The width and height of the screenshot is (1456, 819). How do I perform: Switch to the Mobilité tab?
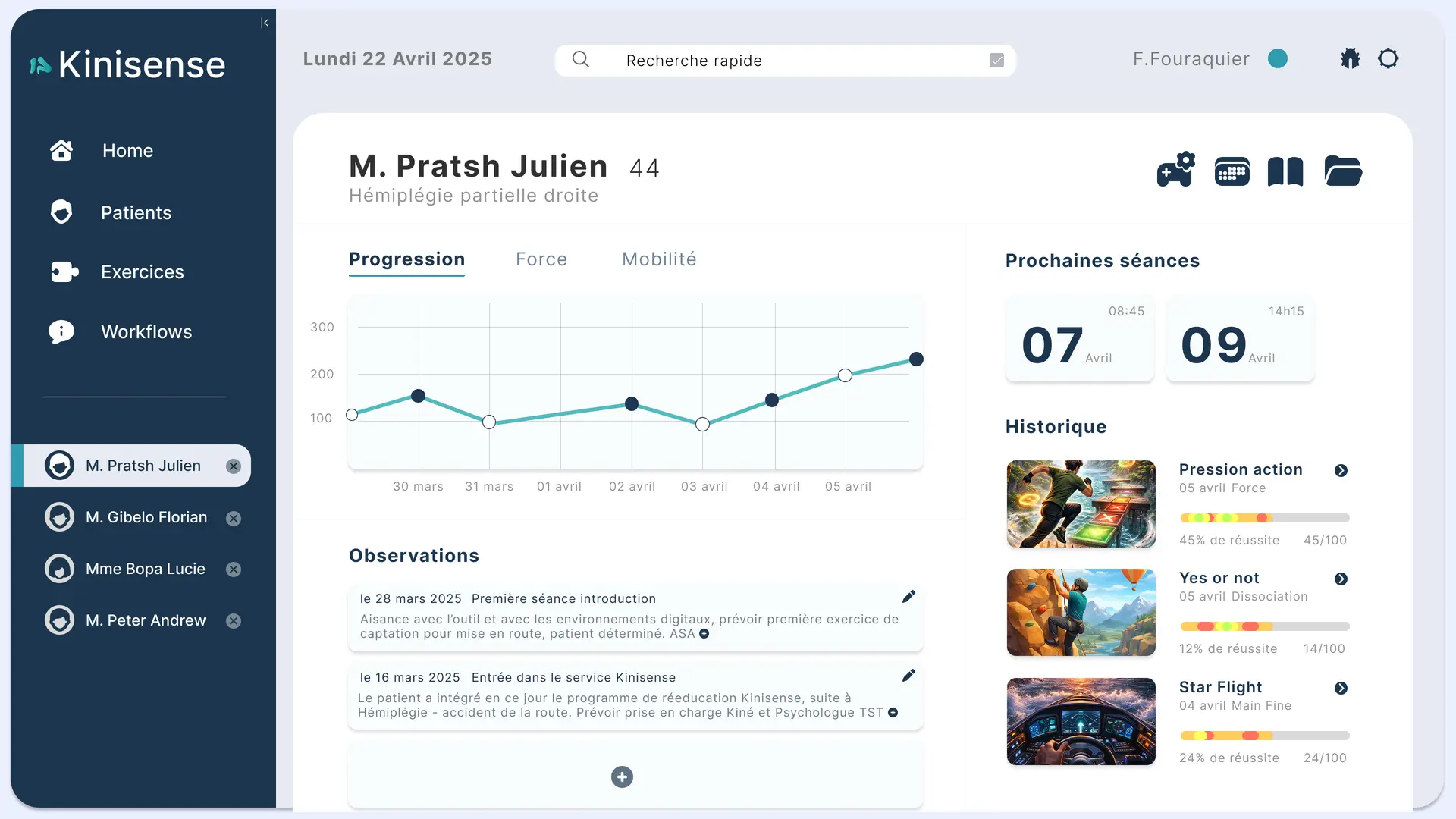point(659,259)
